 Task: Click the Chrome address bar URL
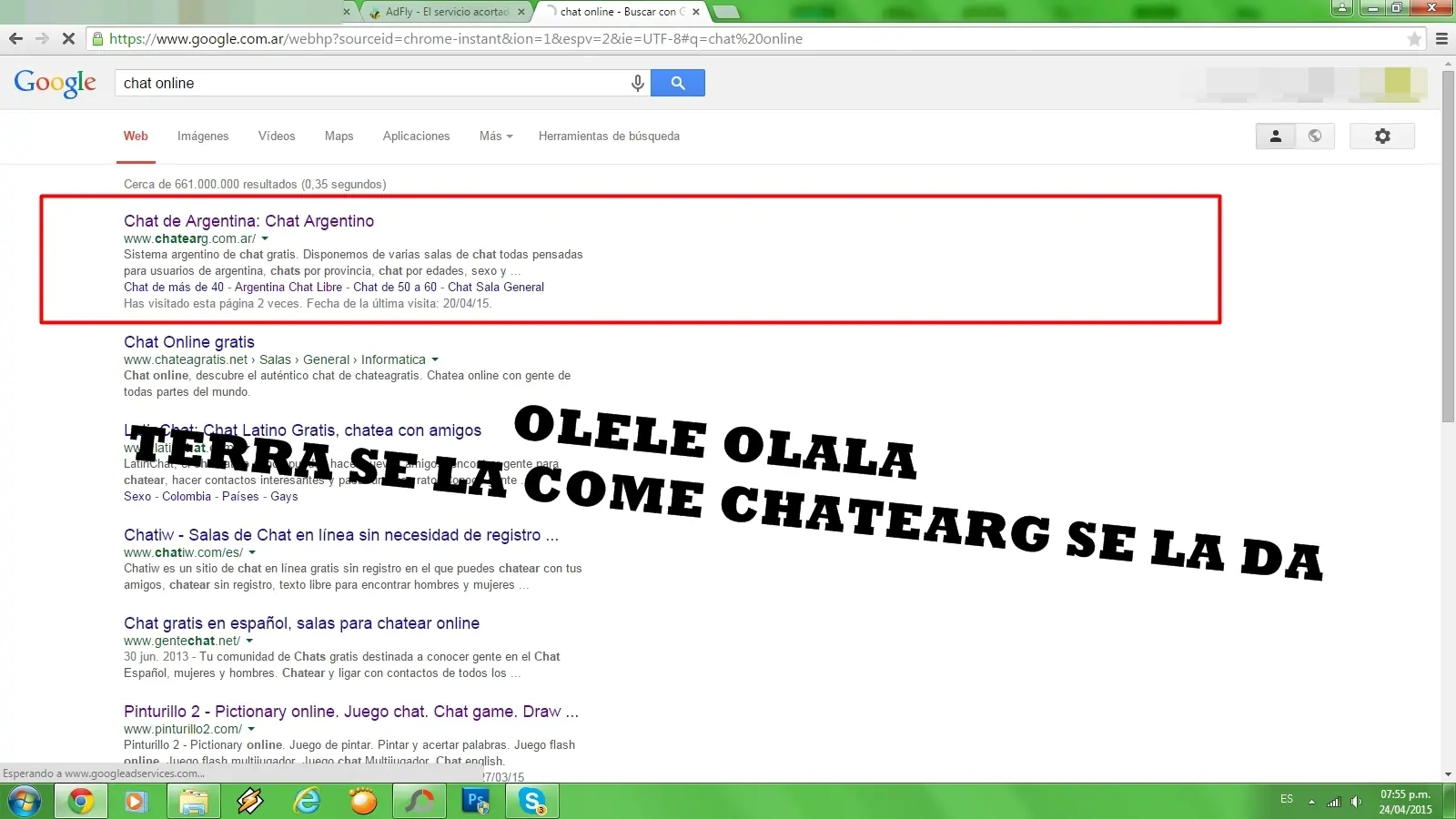tap(456, 38)
